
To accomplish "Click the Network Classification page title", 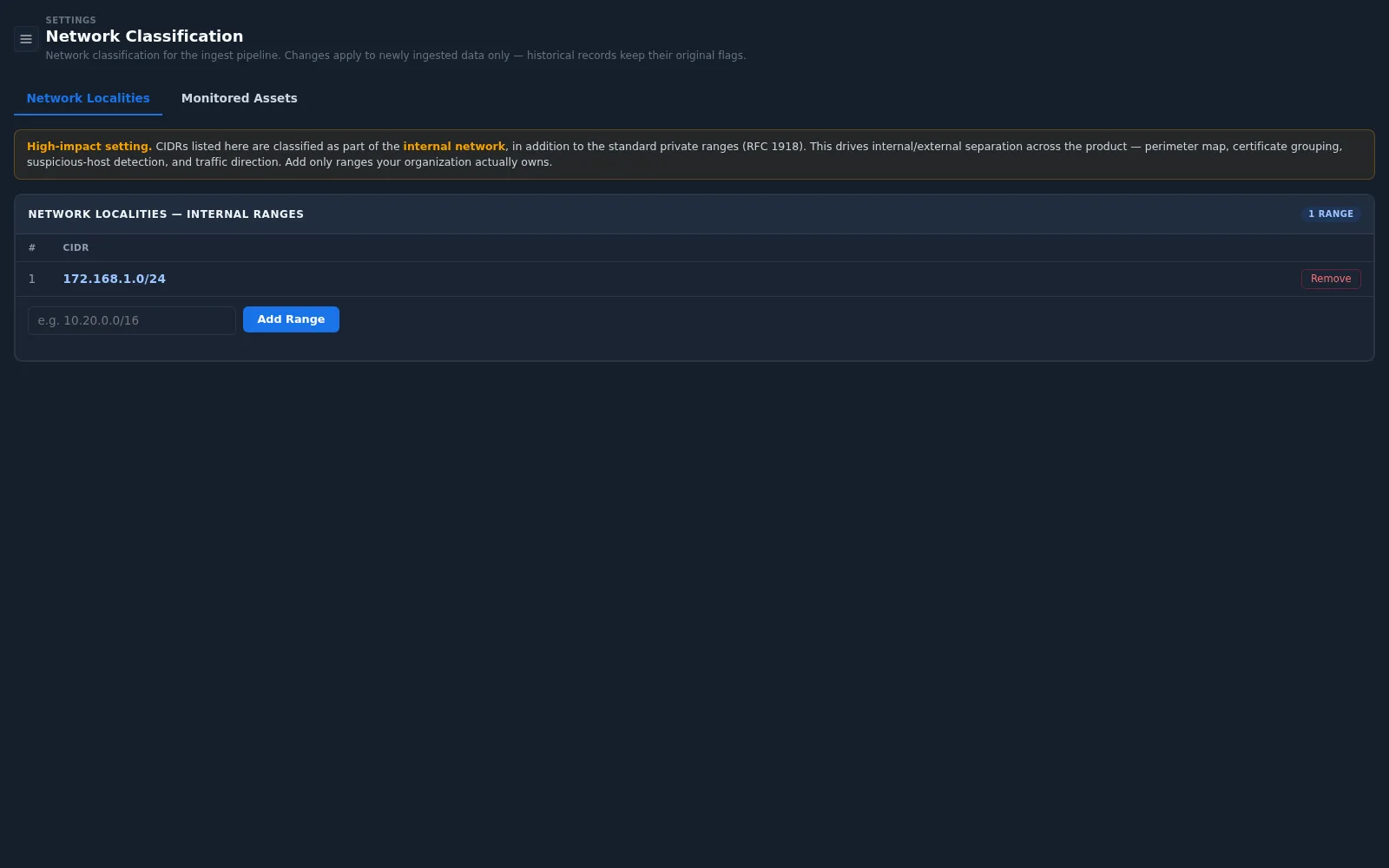I will click(144, 36).
